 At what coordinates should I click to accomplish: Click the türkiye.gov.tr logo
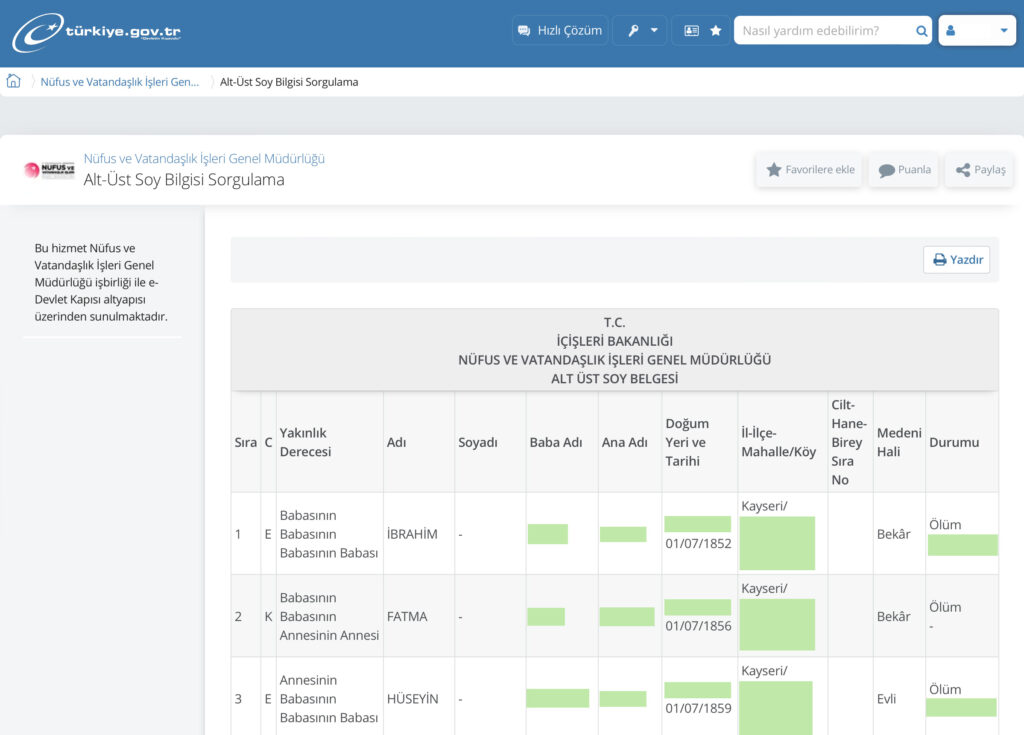coord(97,32)
